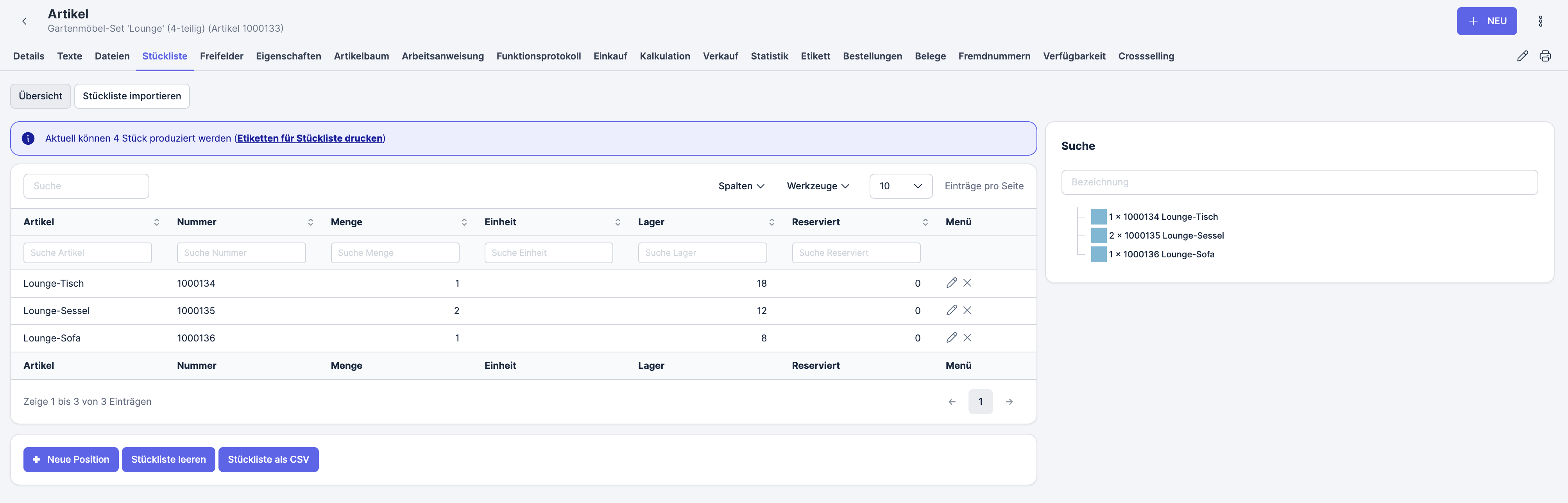Click the back arrow beside Artikel title
Screen dimensions: 1568x503
tap(24, 21)
